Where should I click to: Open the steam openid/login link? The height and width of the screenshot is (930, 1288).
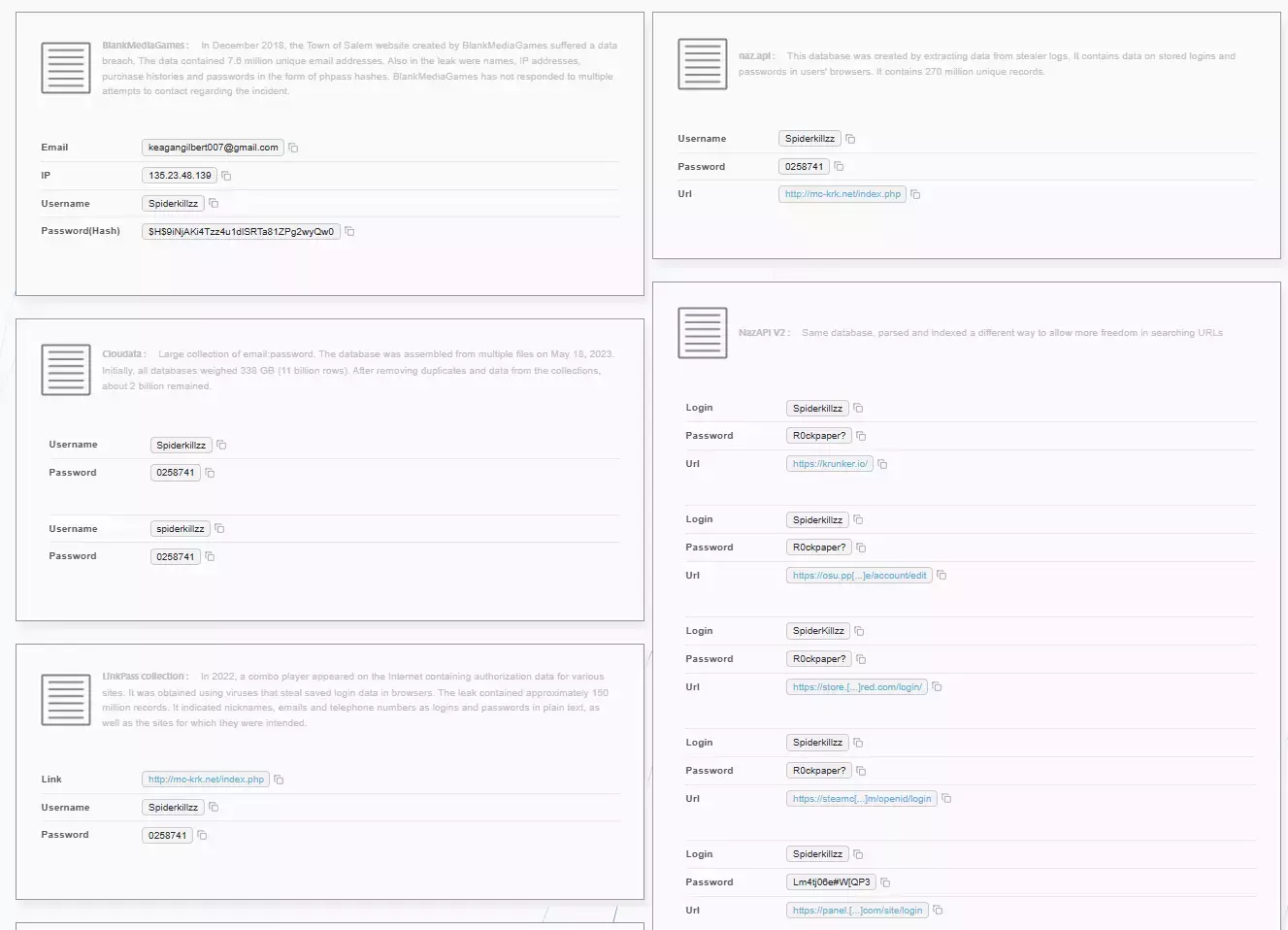pos(862,799)
